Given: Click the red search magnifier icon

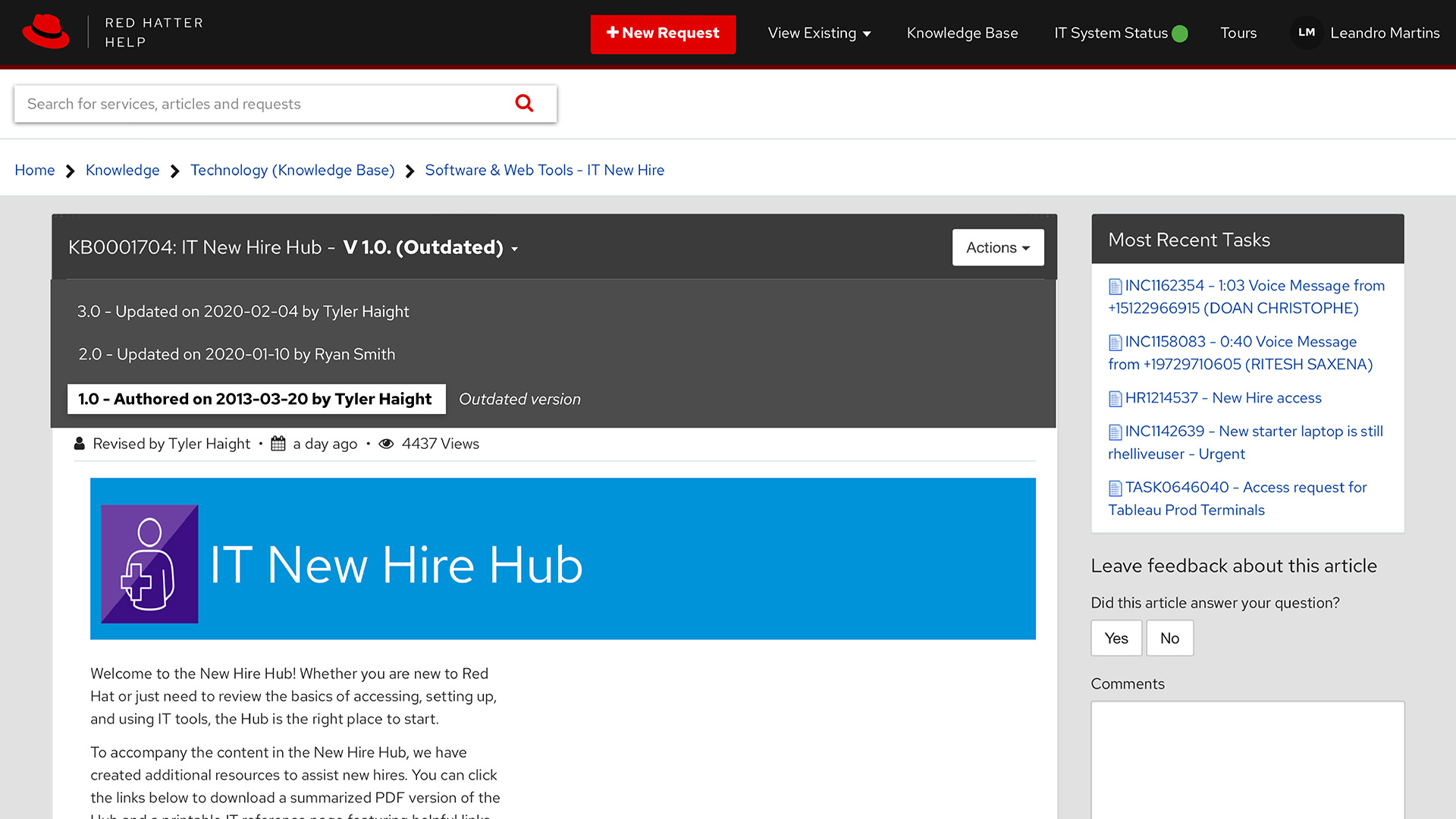Looking at the screenshot, I should (x=524, y=103).
